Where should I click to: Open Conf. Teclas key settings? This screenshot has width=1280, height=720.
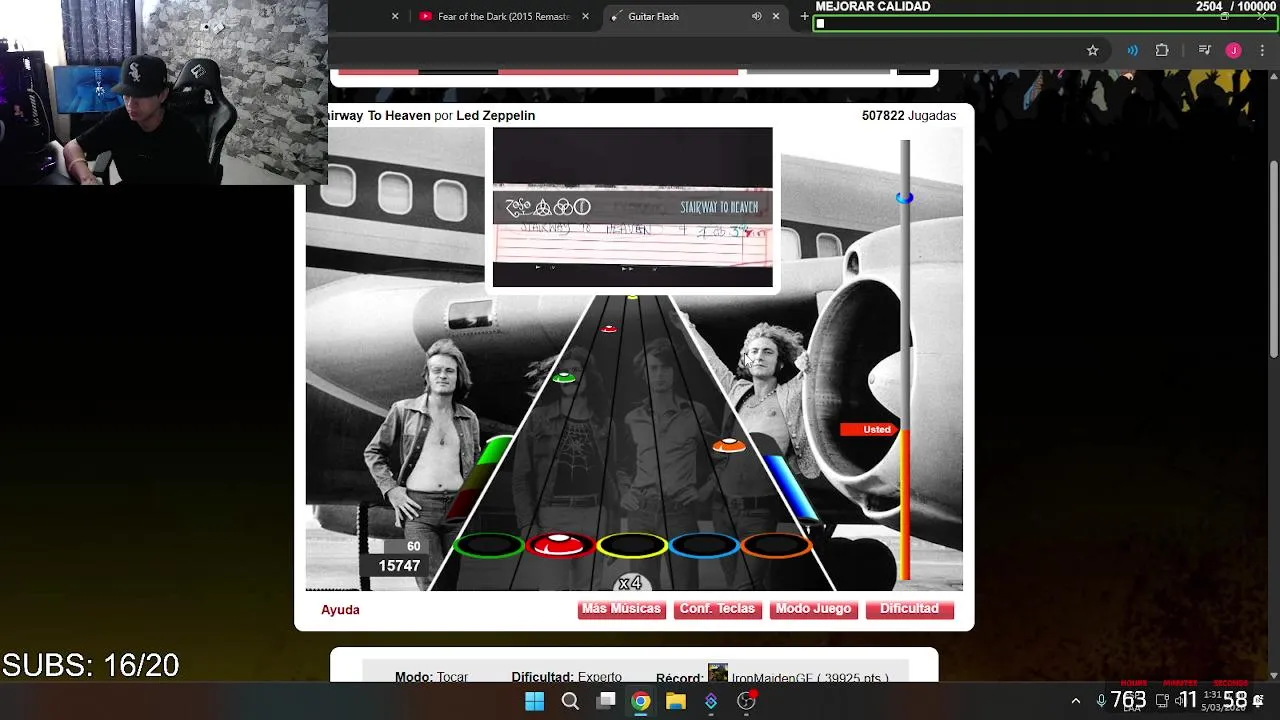tap(717, 609)
